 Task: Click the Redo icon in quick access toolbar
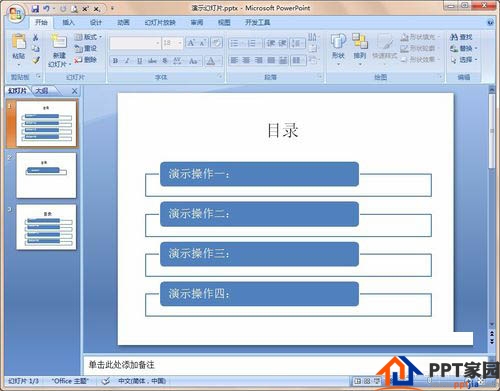coord(63,9)
